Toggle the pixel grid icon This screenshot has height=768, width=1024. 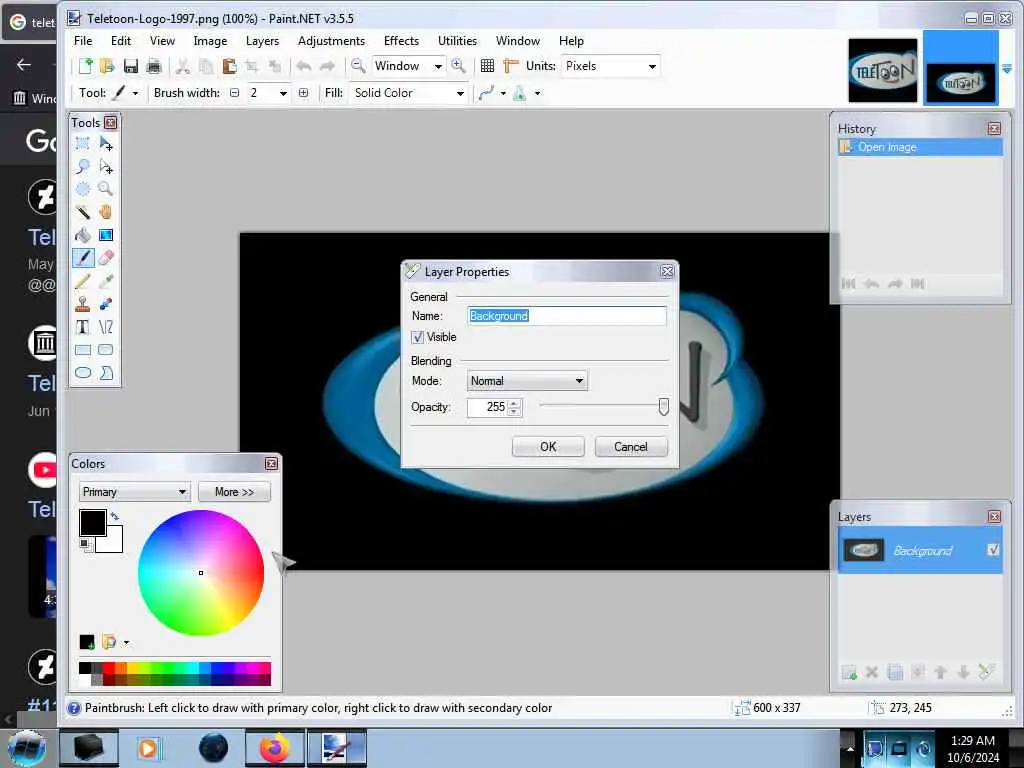tap(487, 66)
